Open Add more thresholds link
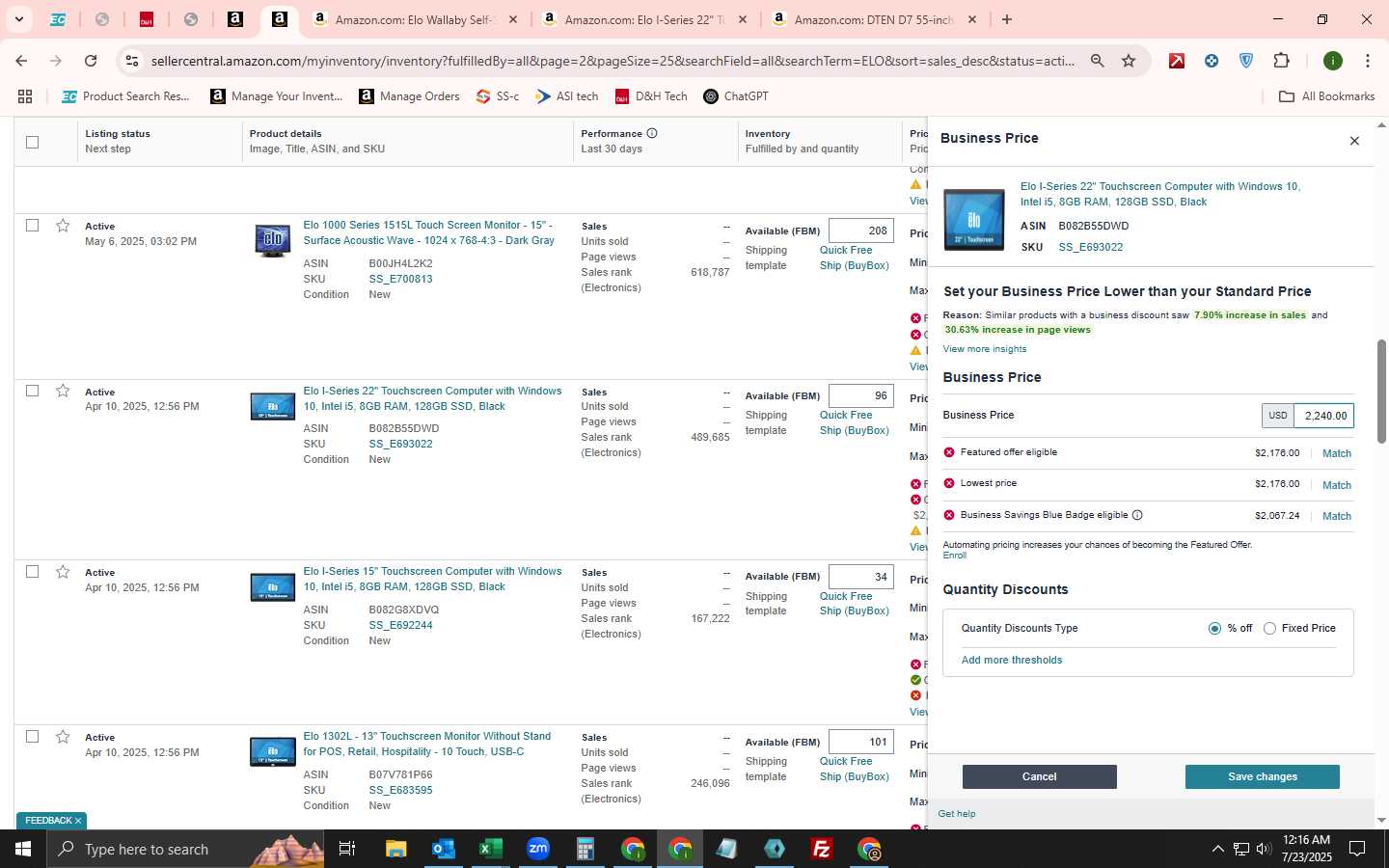The height and width of the screenshot is (868, 1389). pyautogui.click(x=1011, y=661)
